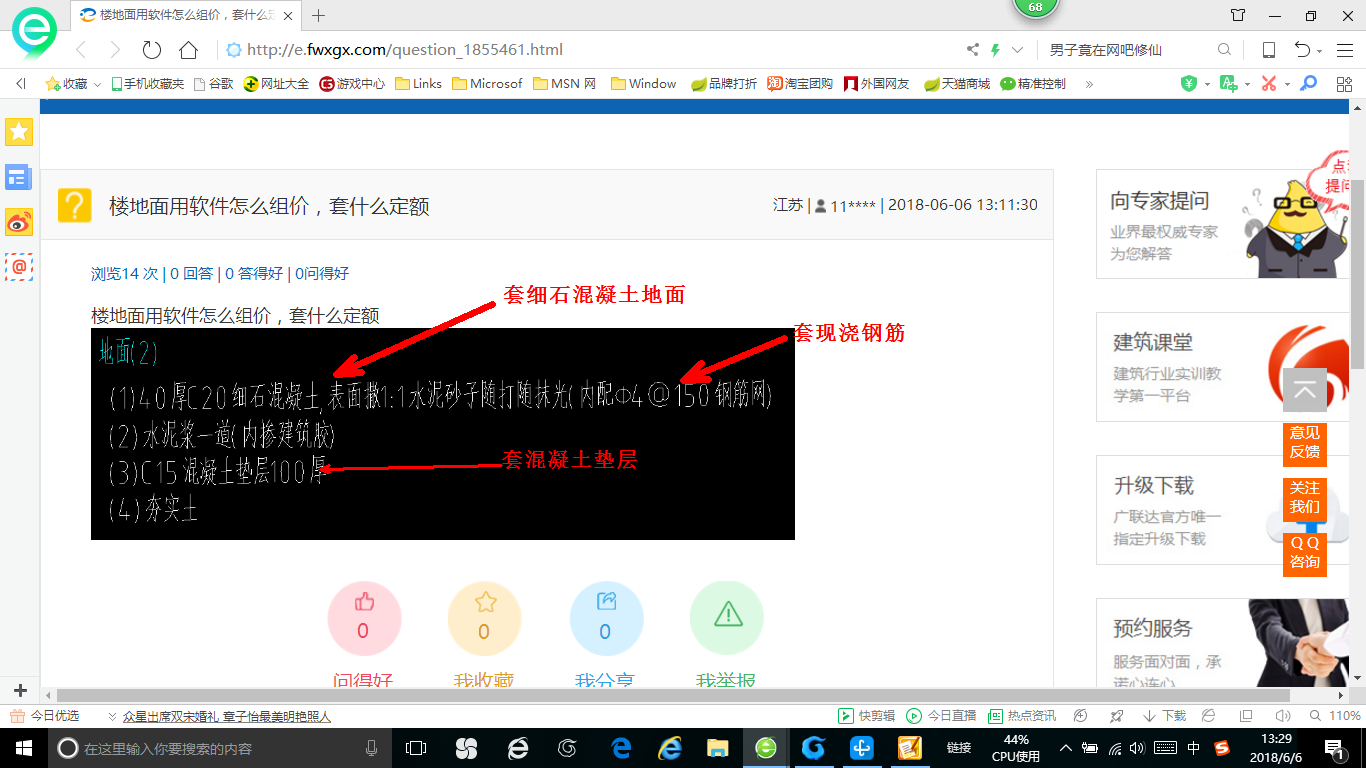
Task: Open the sidebar Weibo icon
Action: click(19, 222)
